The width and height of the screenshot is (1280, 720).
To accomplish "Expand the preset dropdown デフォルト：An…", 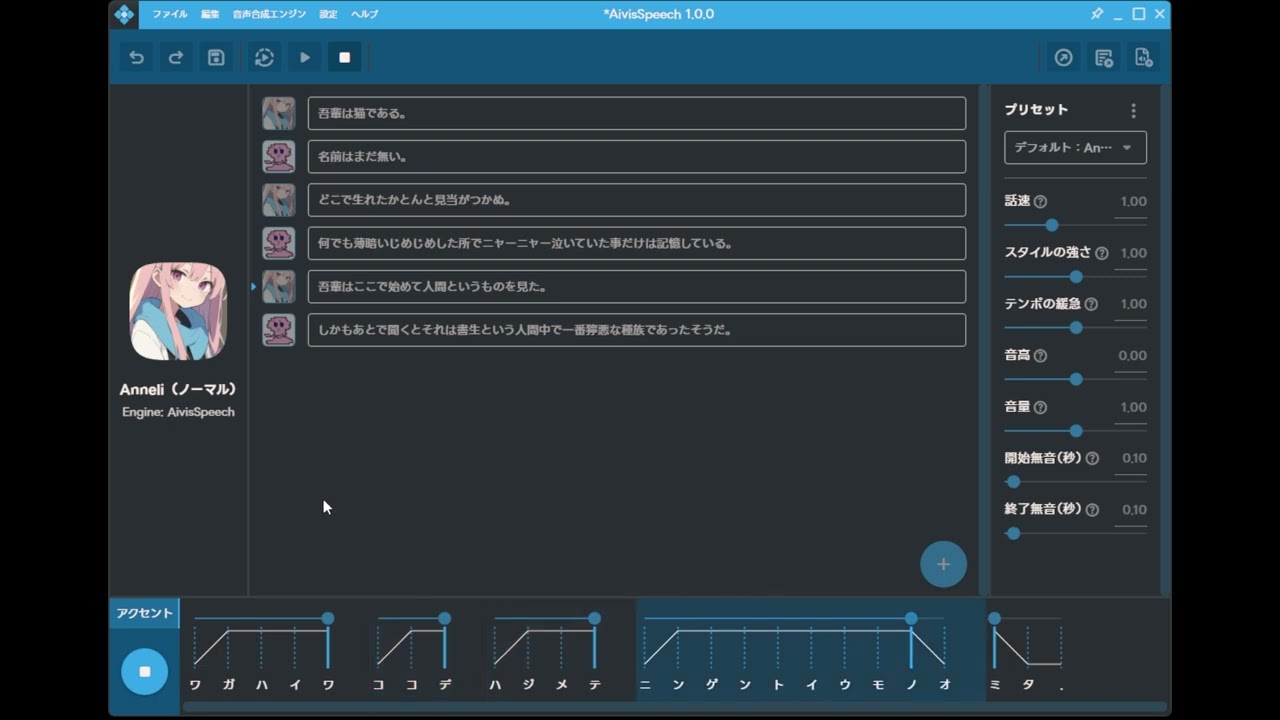I will (x=1075, y=148).
